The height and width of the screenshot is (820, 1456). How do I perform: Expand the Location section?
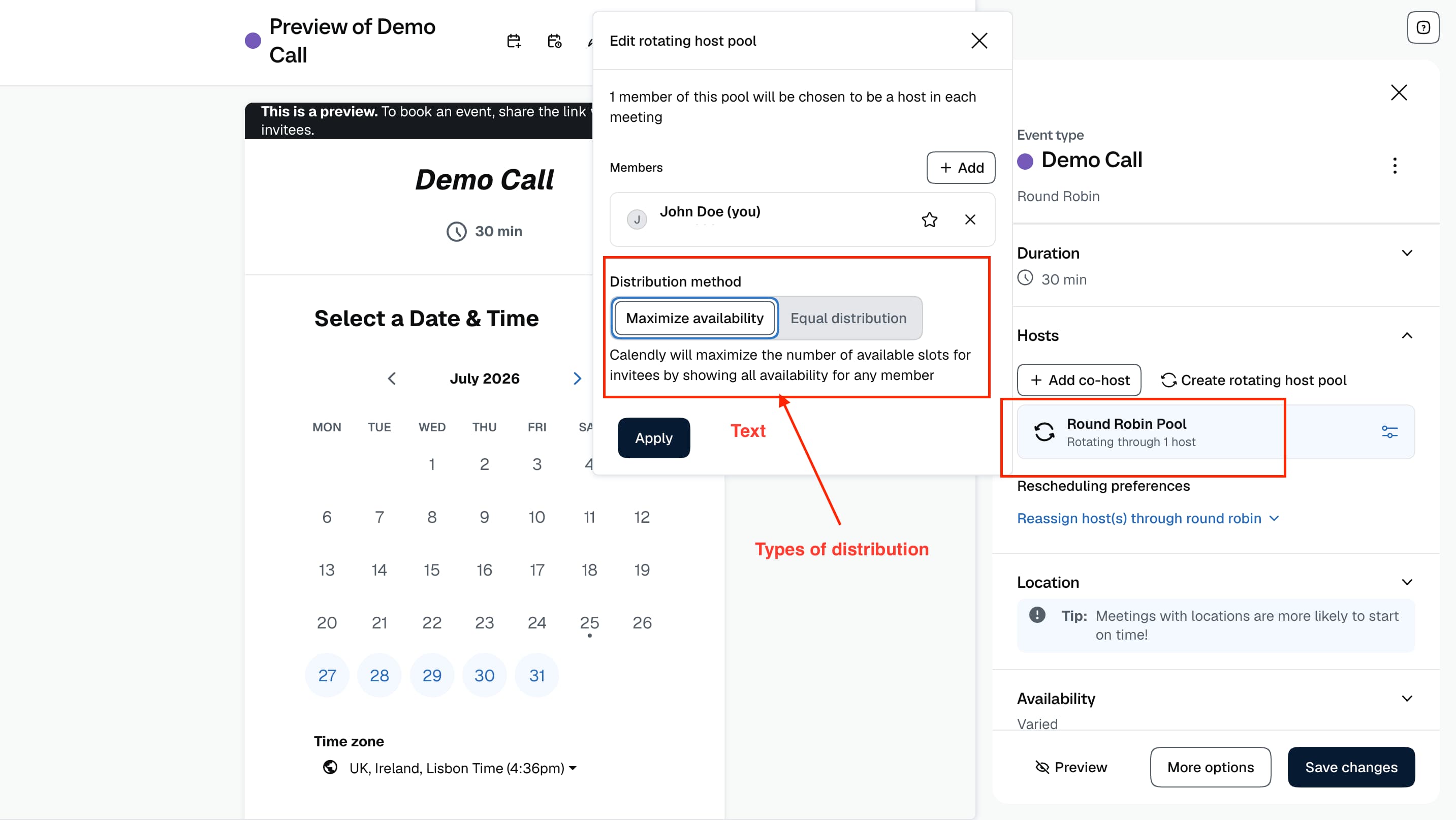coord(1407,582)
